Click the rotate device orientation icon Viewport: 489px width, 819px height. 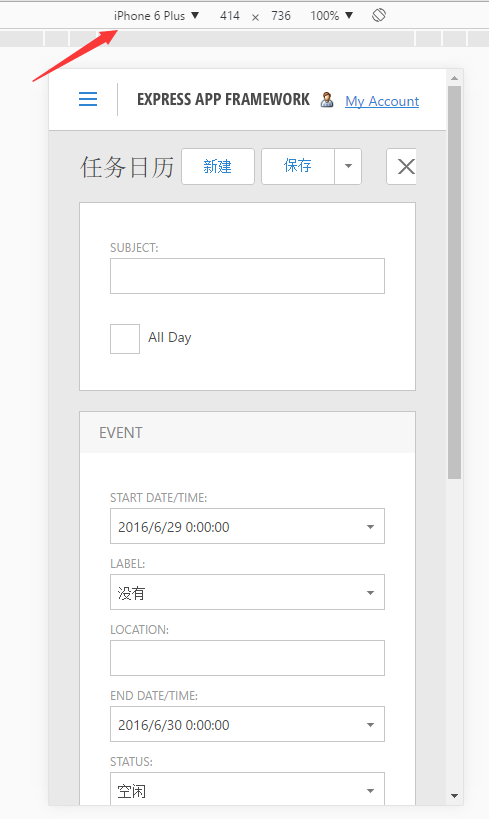point(379,16)
